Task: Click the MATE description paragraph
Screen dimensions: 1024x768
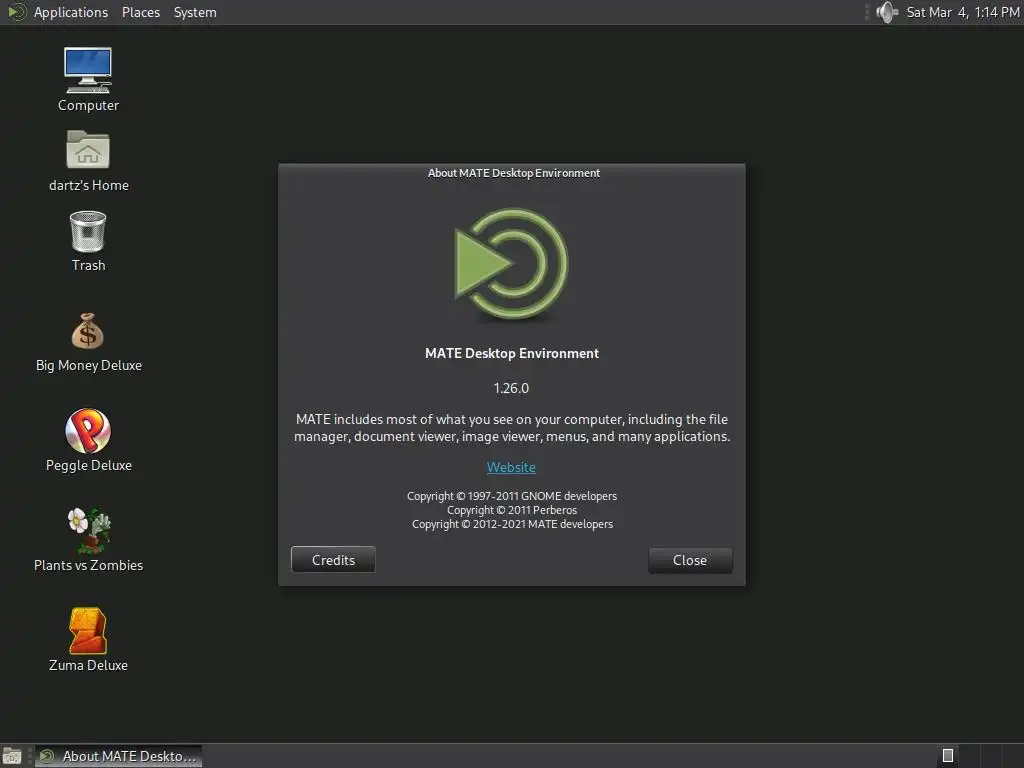Action: (512, 428)
